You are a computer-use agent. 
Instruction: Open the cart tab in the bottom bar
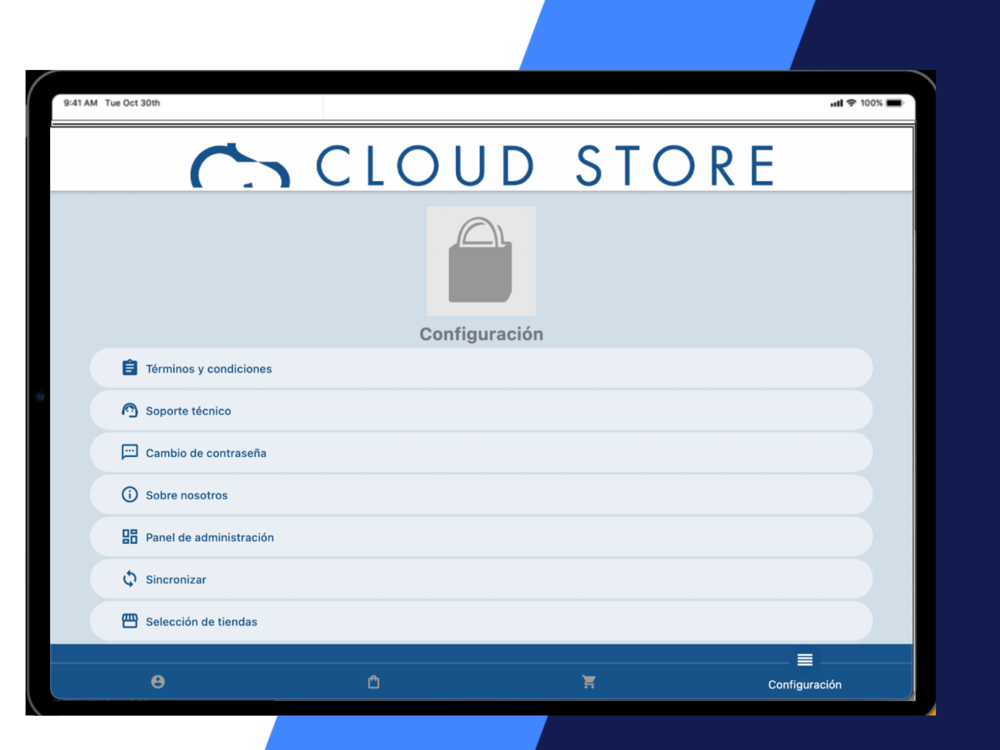point(589,682)
